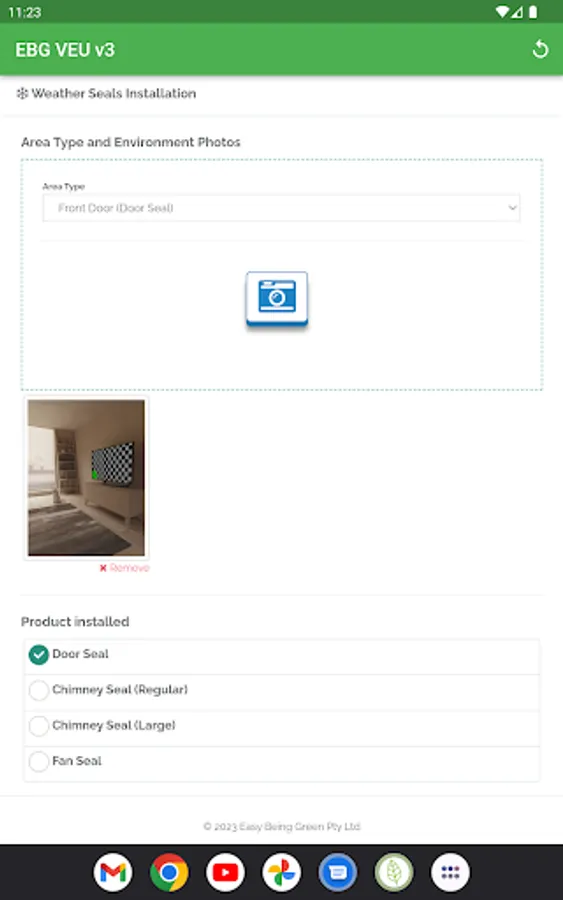Expand Area Type dropdown chevron arrow
This screenshot has width=563, height=900.
point(512,208)
